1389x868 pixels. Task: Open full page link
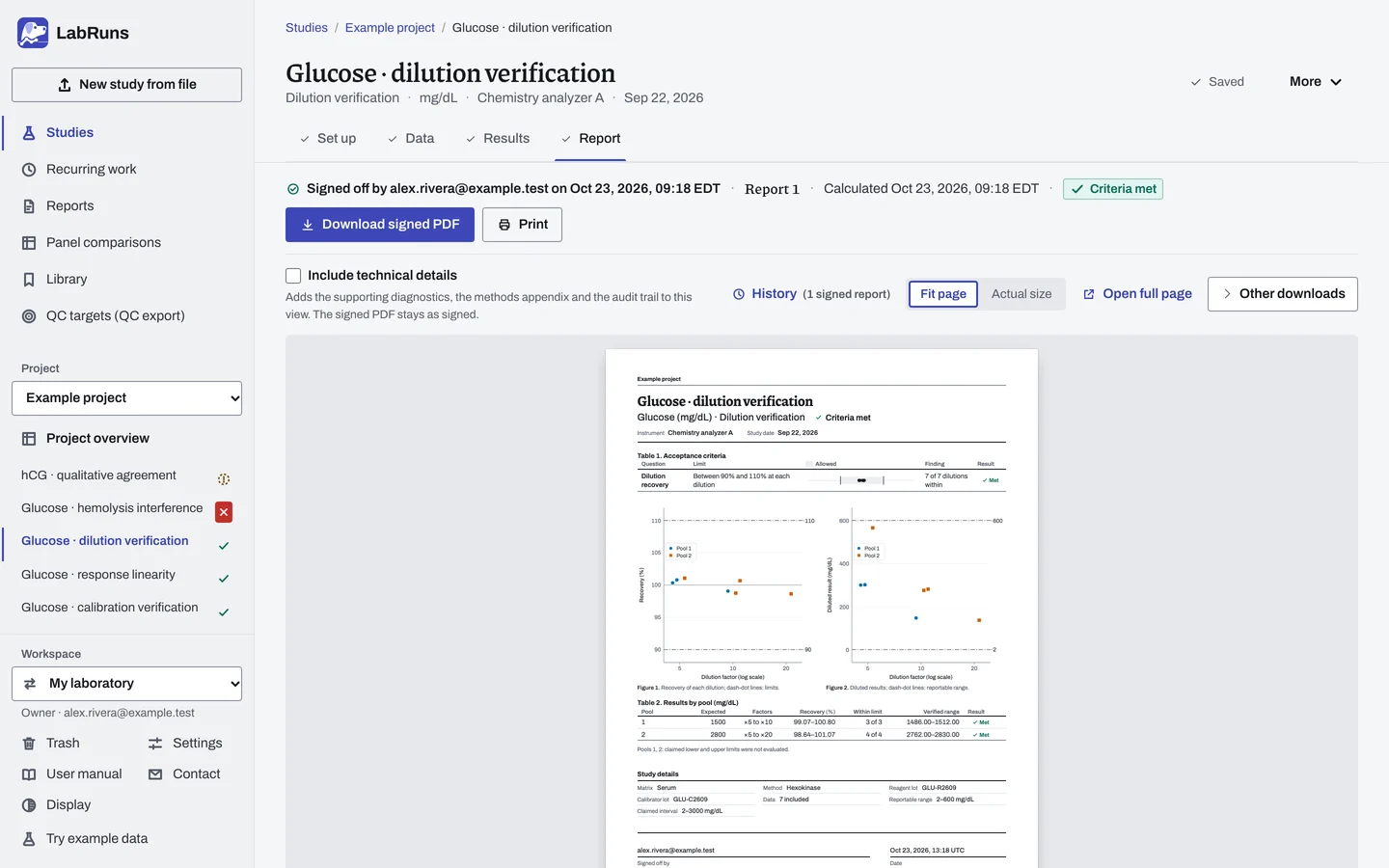point(1137,294)
